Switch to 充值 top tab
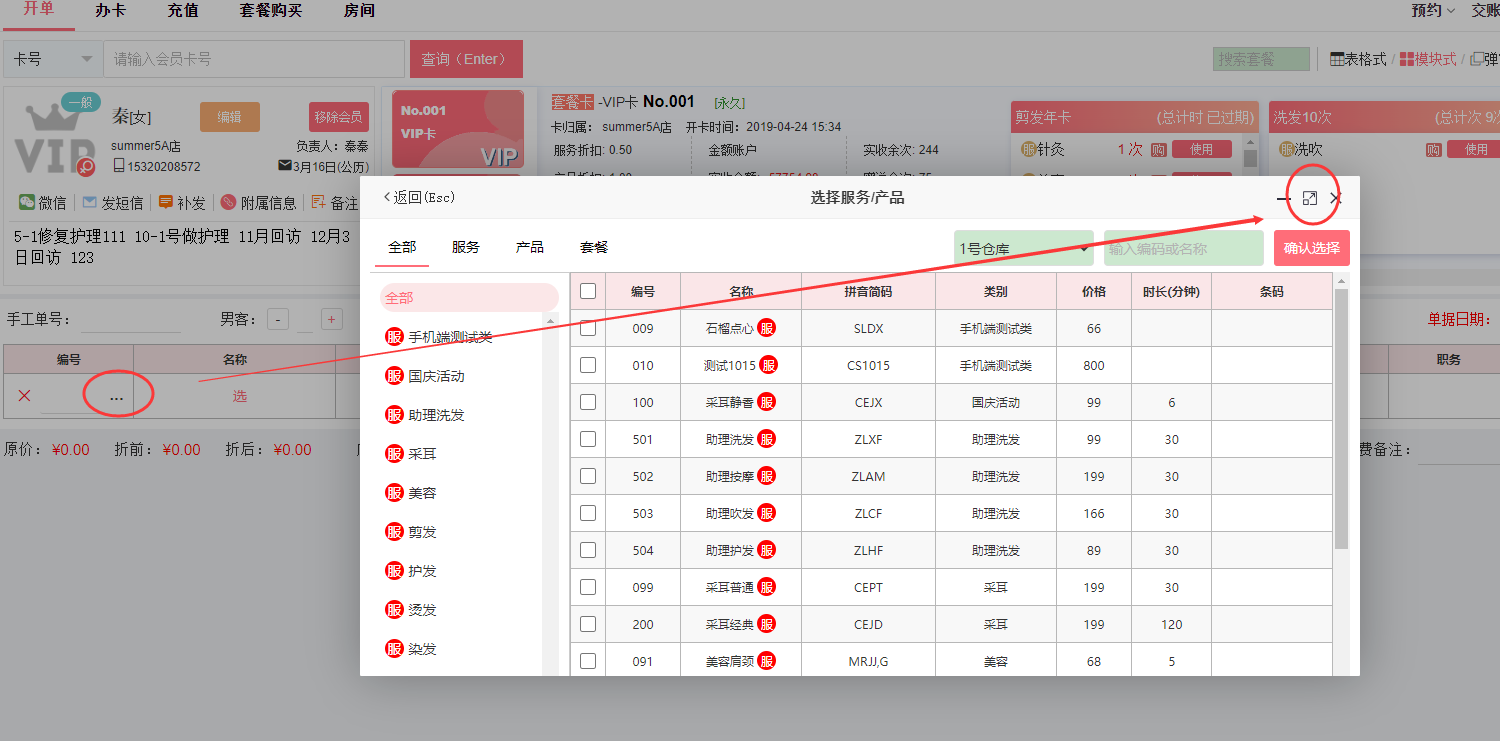Screen dimensions: 1500x741 (183, 11)
